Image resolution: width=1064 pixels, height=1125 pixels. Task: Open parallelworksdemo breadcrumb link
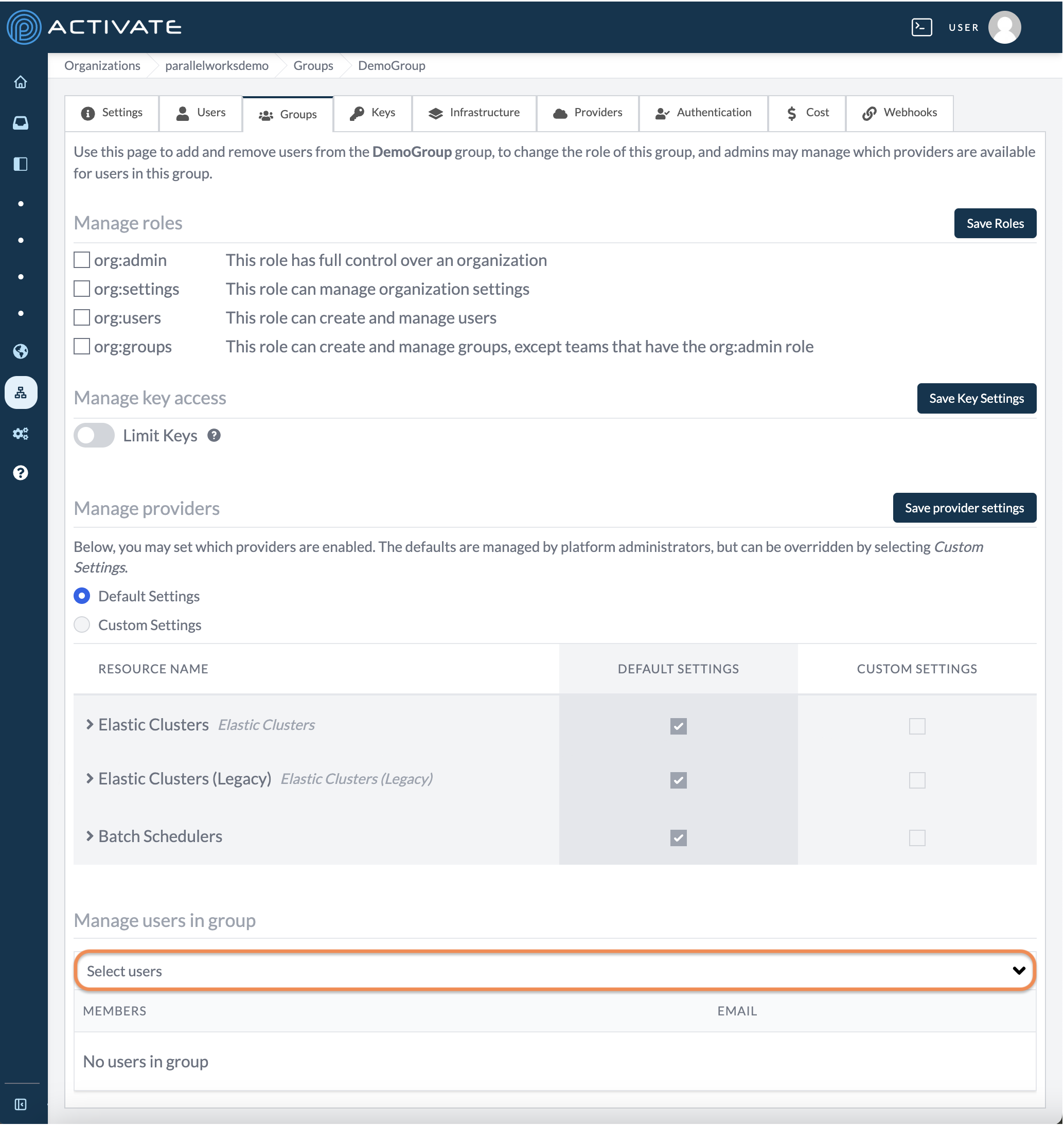tap(217, 66)
